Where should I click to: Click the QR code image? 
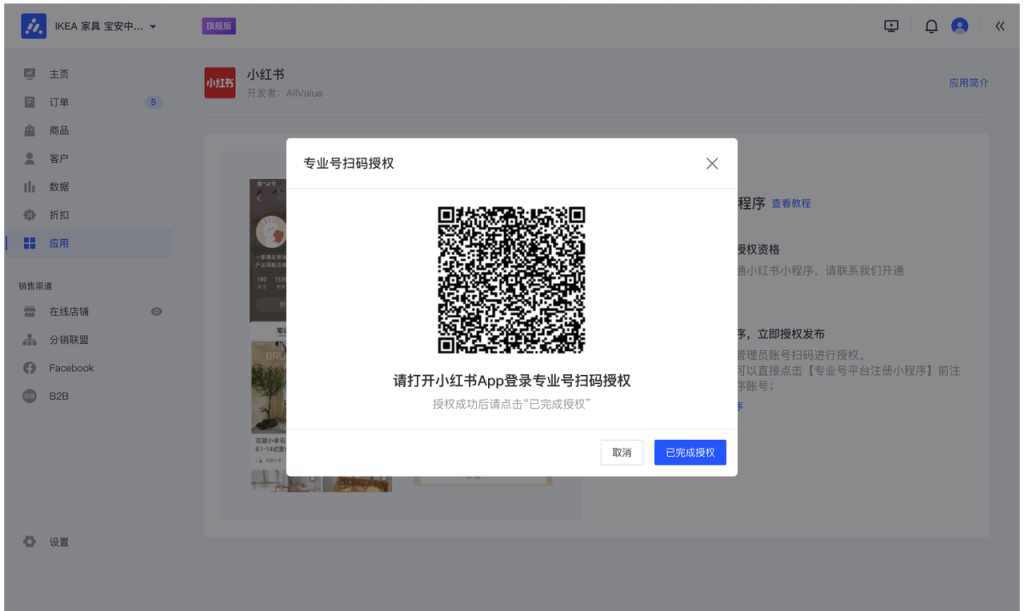click(x=511, y=280)
